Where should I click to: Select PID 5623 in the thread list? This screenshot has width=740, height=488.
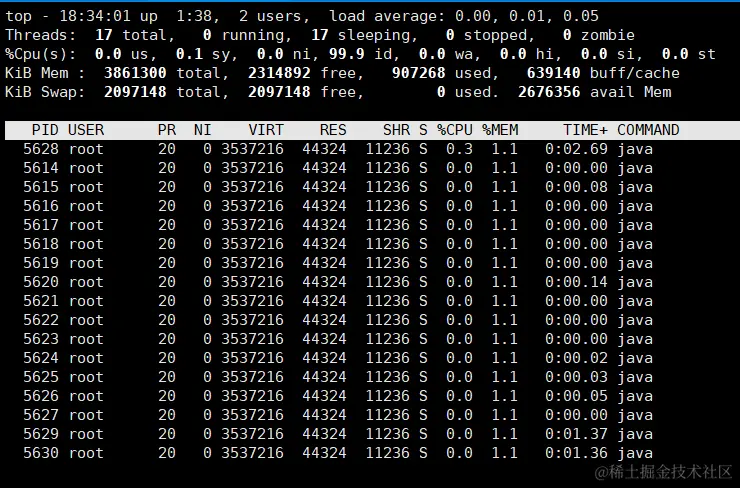(41, 339)
